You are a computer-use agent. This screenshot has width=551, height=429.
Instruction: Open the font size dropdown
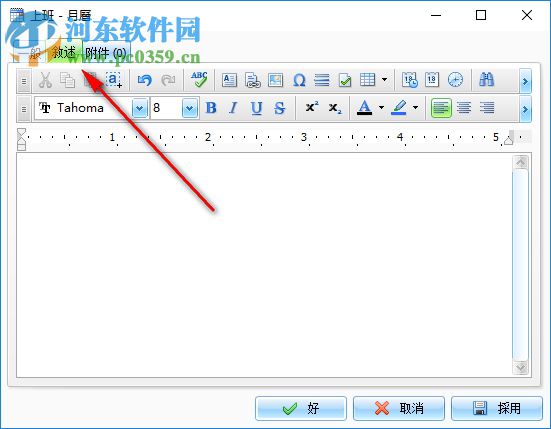(x=190, y=108)
